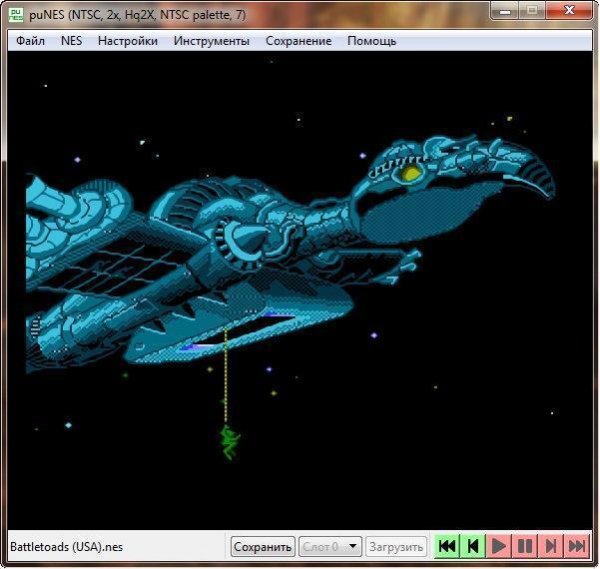Click the puNES app icon in title bar
Viewport: 600px width, 569px height.
tap(17, 14)
